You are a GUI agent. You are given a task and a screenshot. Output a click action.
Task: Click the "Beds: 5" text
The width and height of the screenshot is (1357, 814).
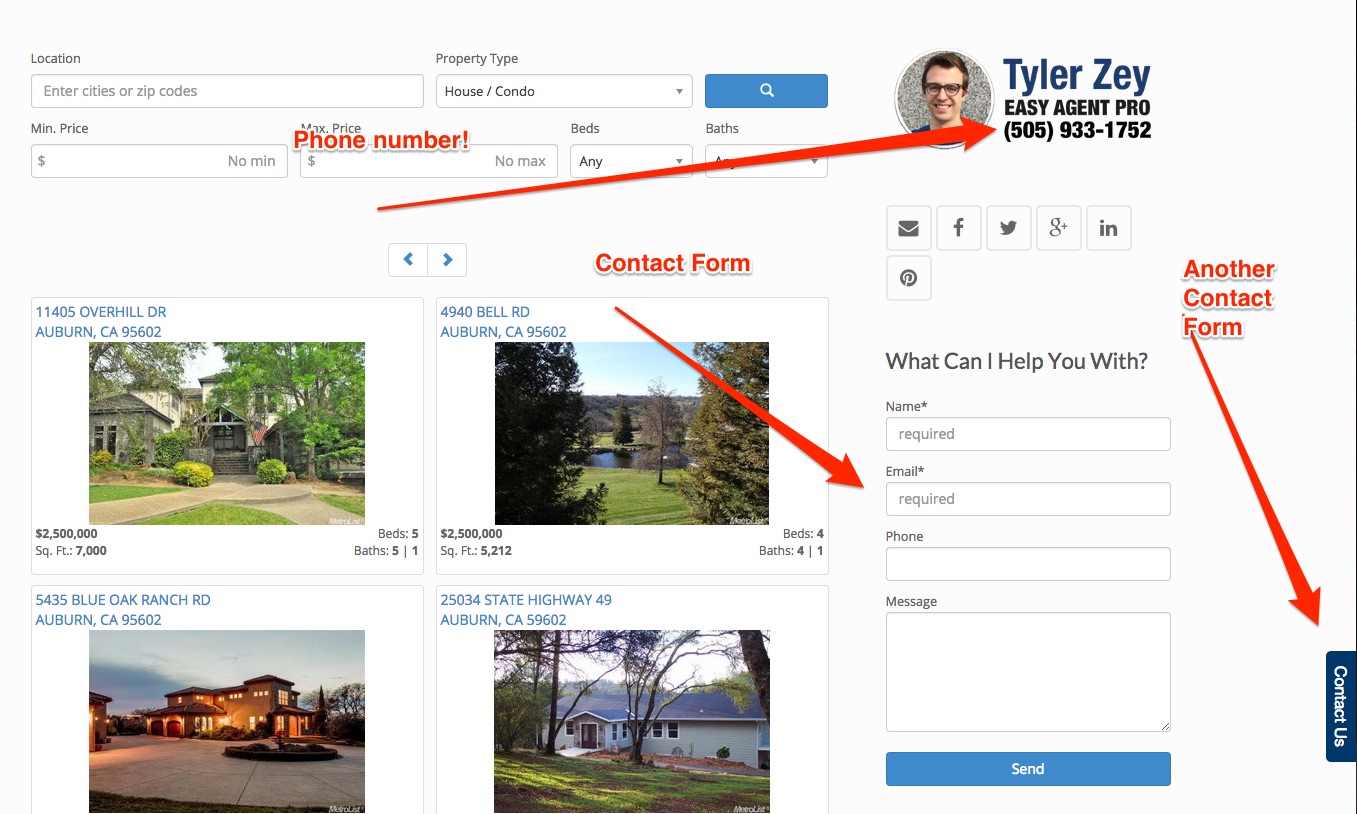pyautogui.click(x=398, y=534)
